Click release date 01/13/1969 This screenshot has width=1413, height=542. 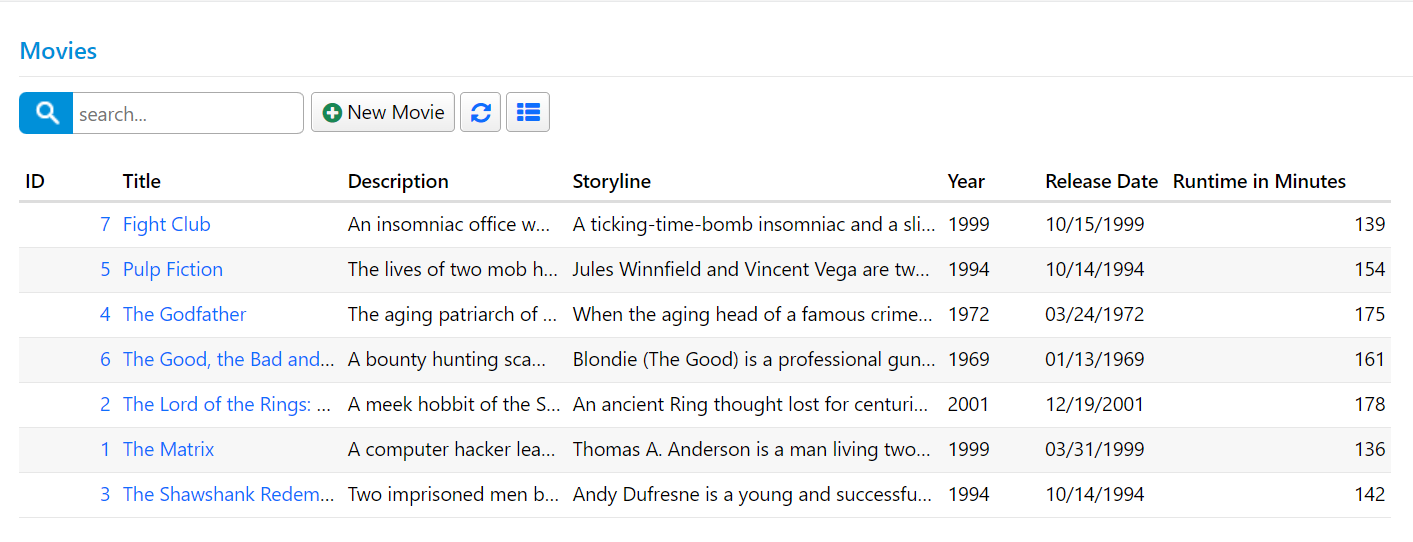tap(1095, 359)
